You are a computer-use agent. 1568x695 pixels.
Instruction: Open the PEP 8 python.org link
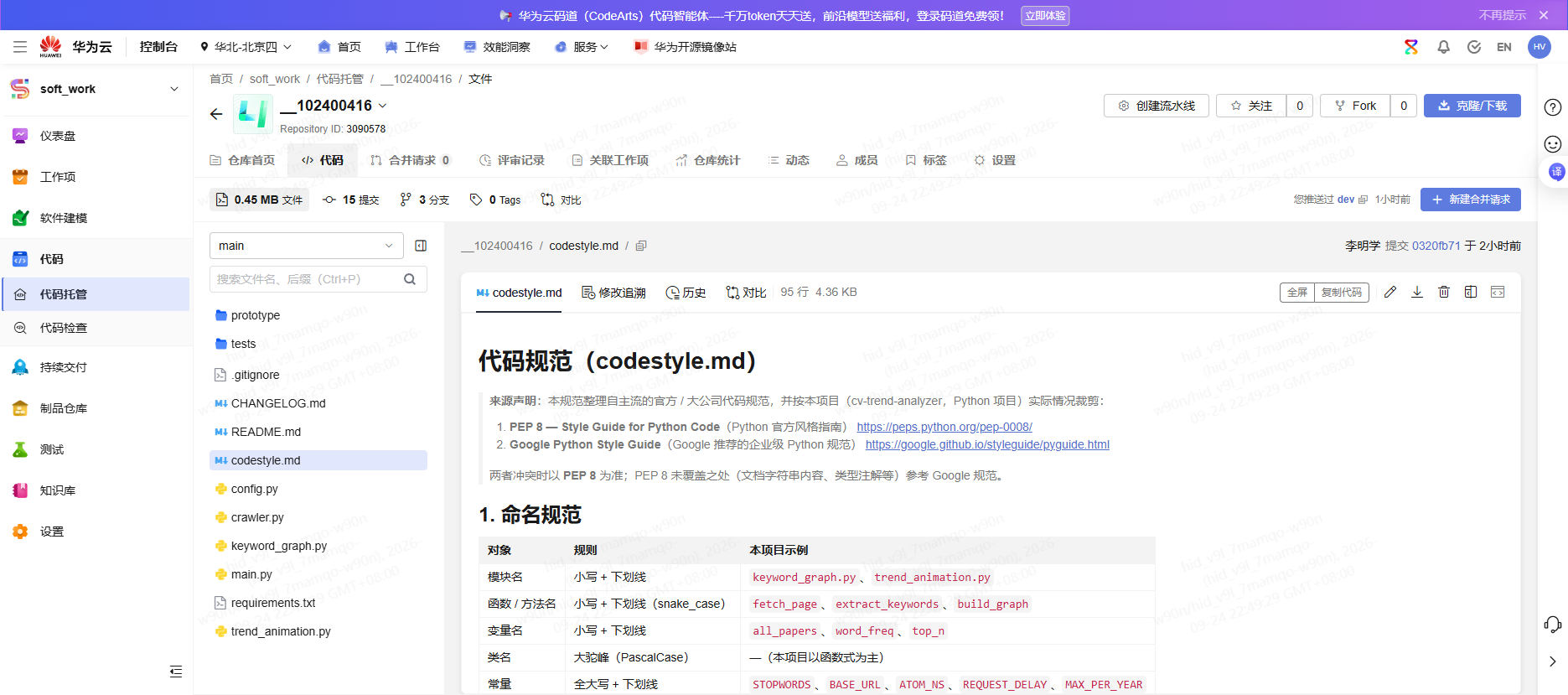pos(944,427)
